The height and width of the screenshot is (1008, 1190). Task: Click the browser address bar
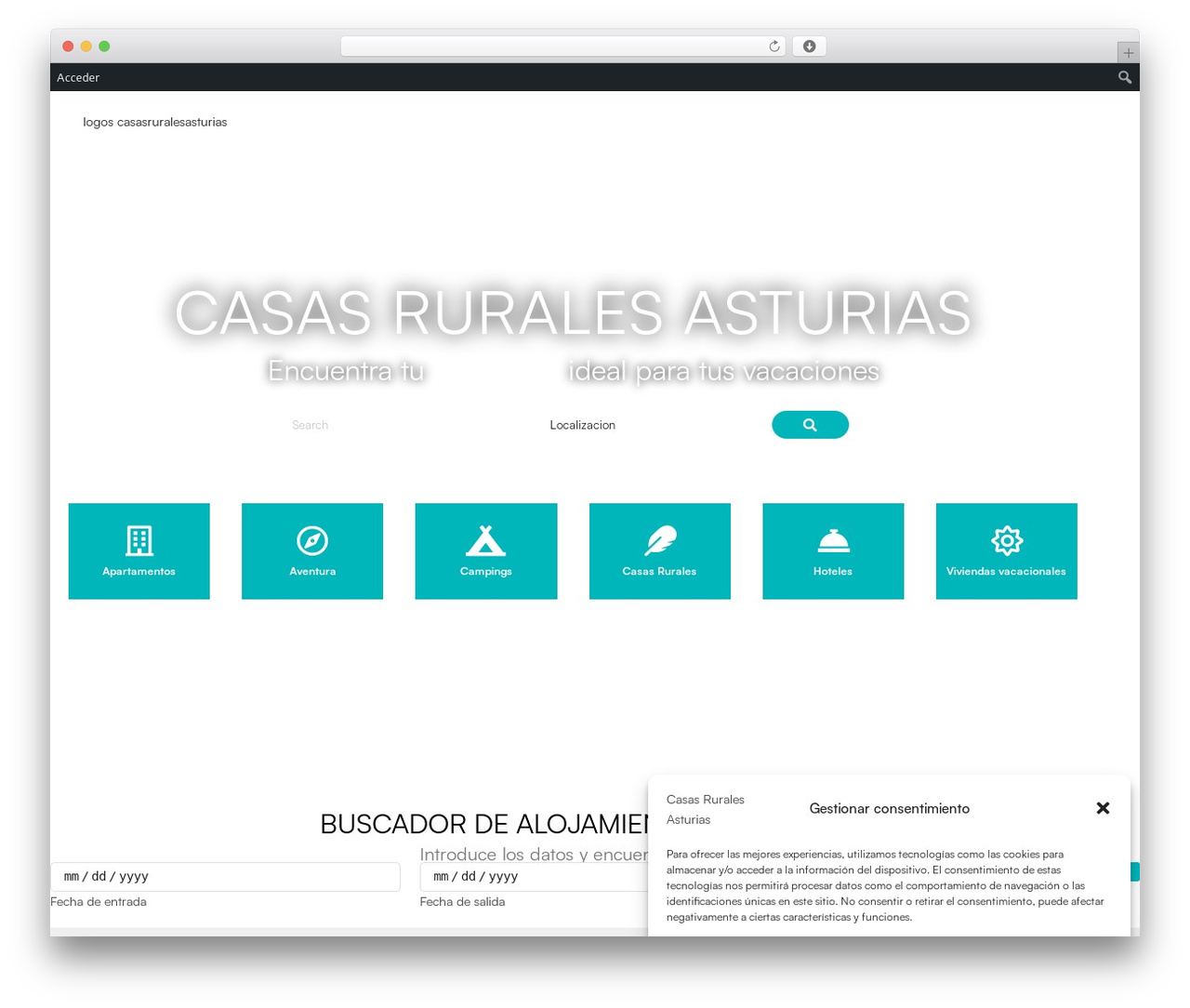click(562, 46)
